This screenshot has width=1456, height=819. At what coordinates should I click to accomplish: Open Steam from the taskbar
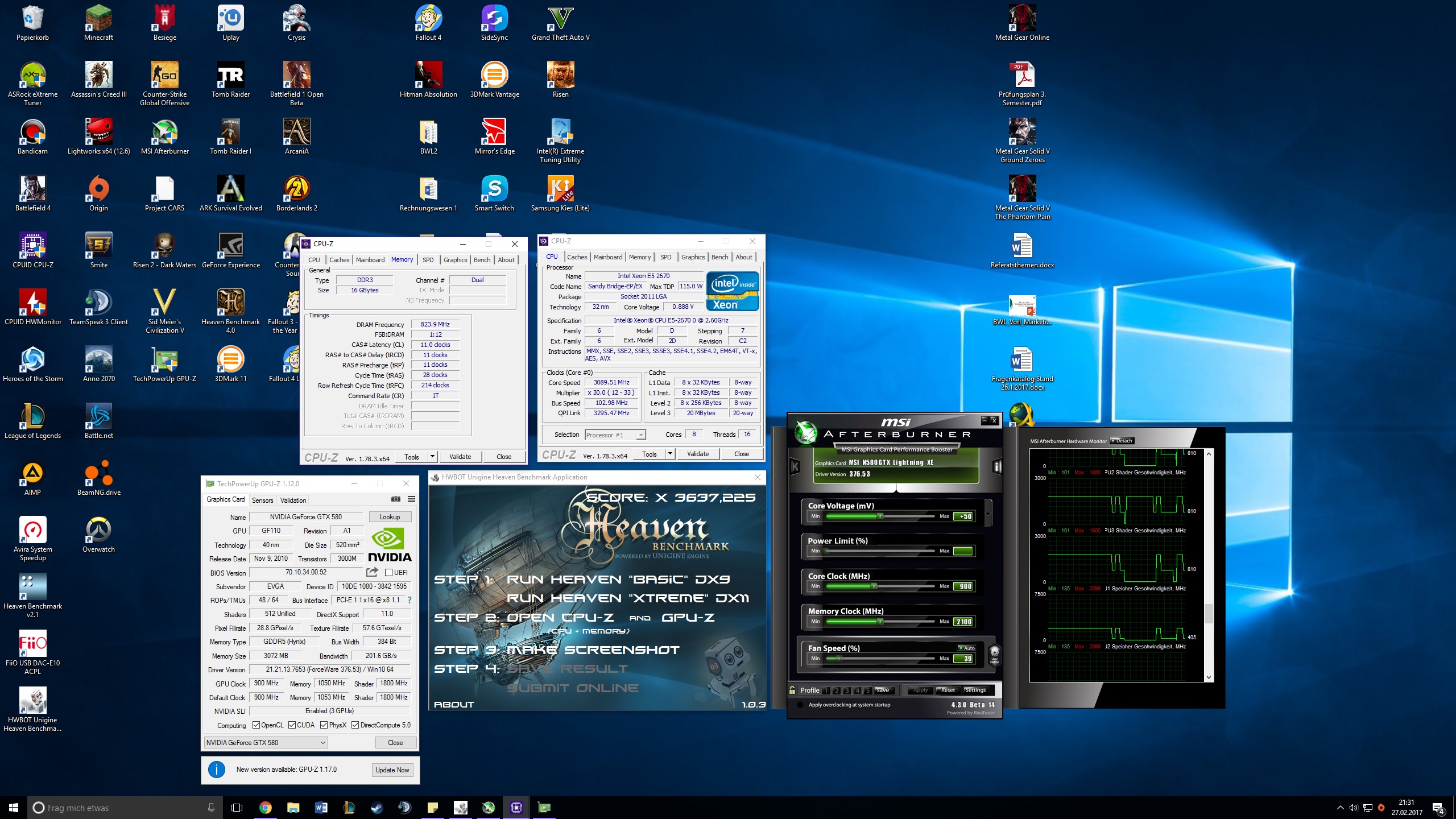click(377, 808)
